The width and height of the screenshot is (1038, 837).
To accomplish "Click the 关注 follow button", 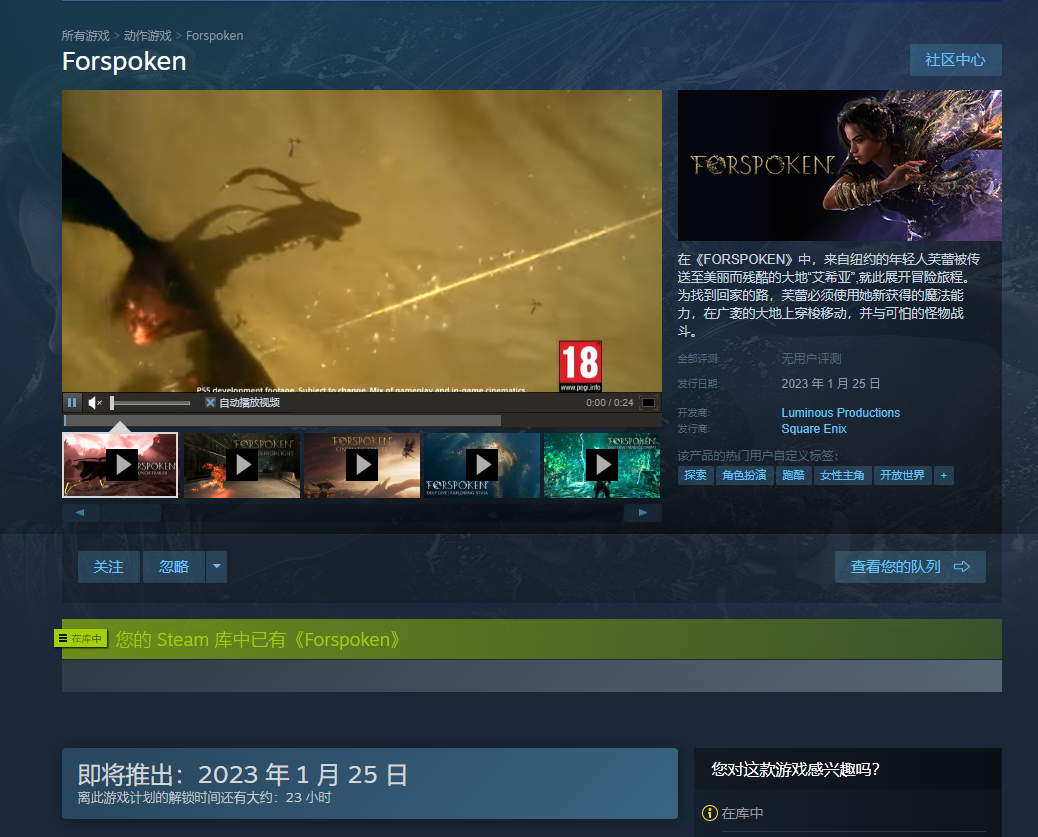I will pos(109,567).
